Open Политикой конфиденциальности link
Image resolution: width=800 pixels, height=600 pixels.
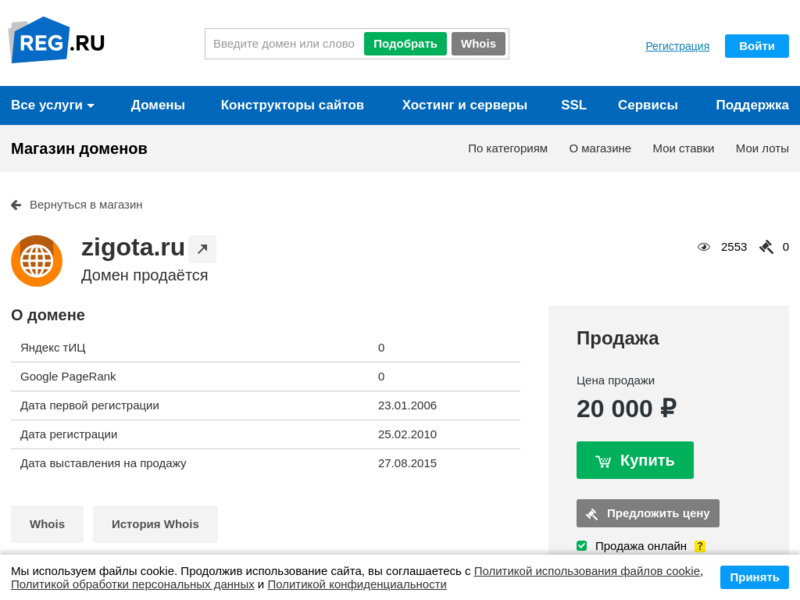357,585
